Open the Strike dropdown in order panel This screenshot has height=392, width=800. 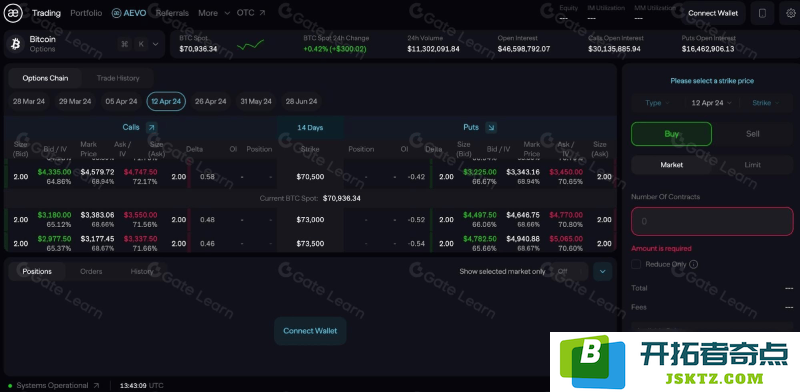tap(766, 103)
